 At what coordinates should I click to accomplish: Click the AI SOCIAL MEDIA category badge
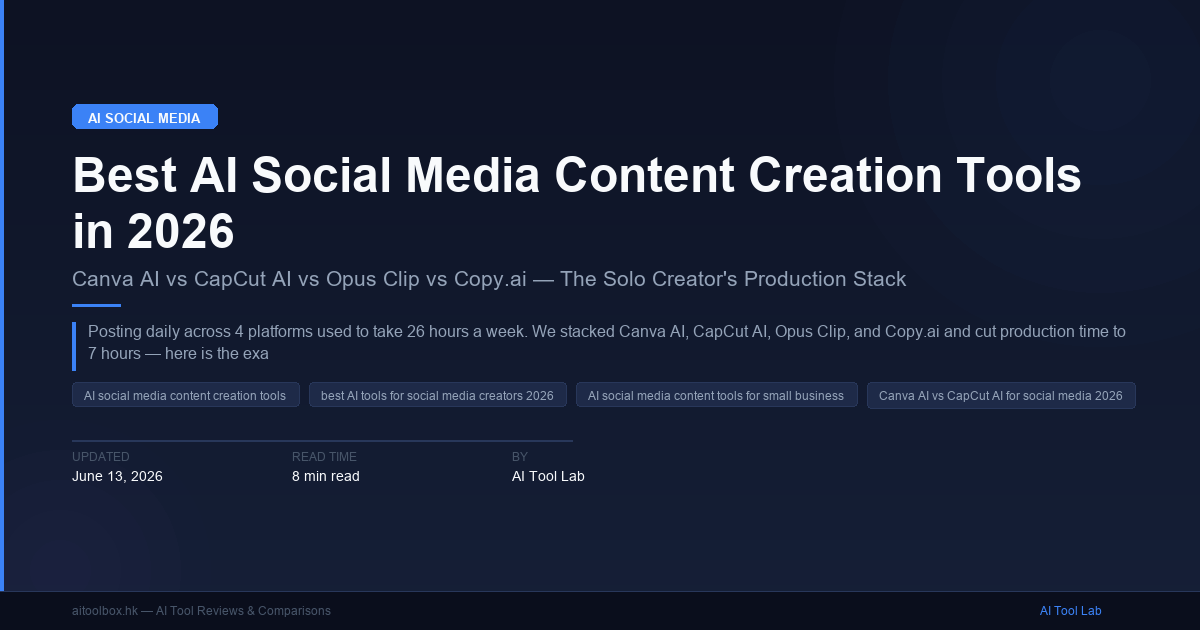coord(145,117)
